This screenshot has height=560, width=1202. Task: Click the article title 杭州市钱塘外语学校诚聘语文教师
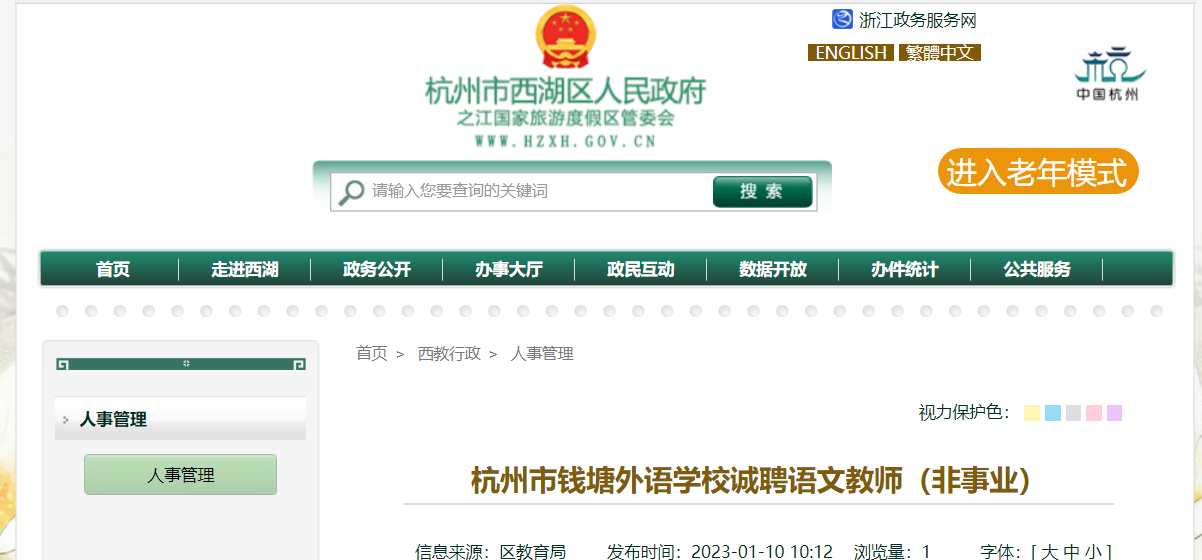point(758,481)
